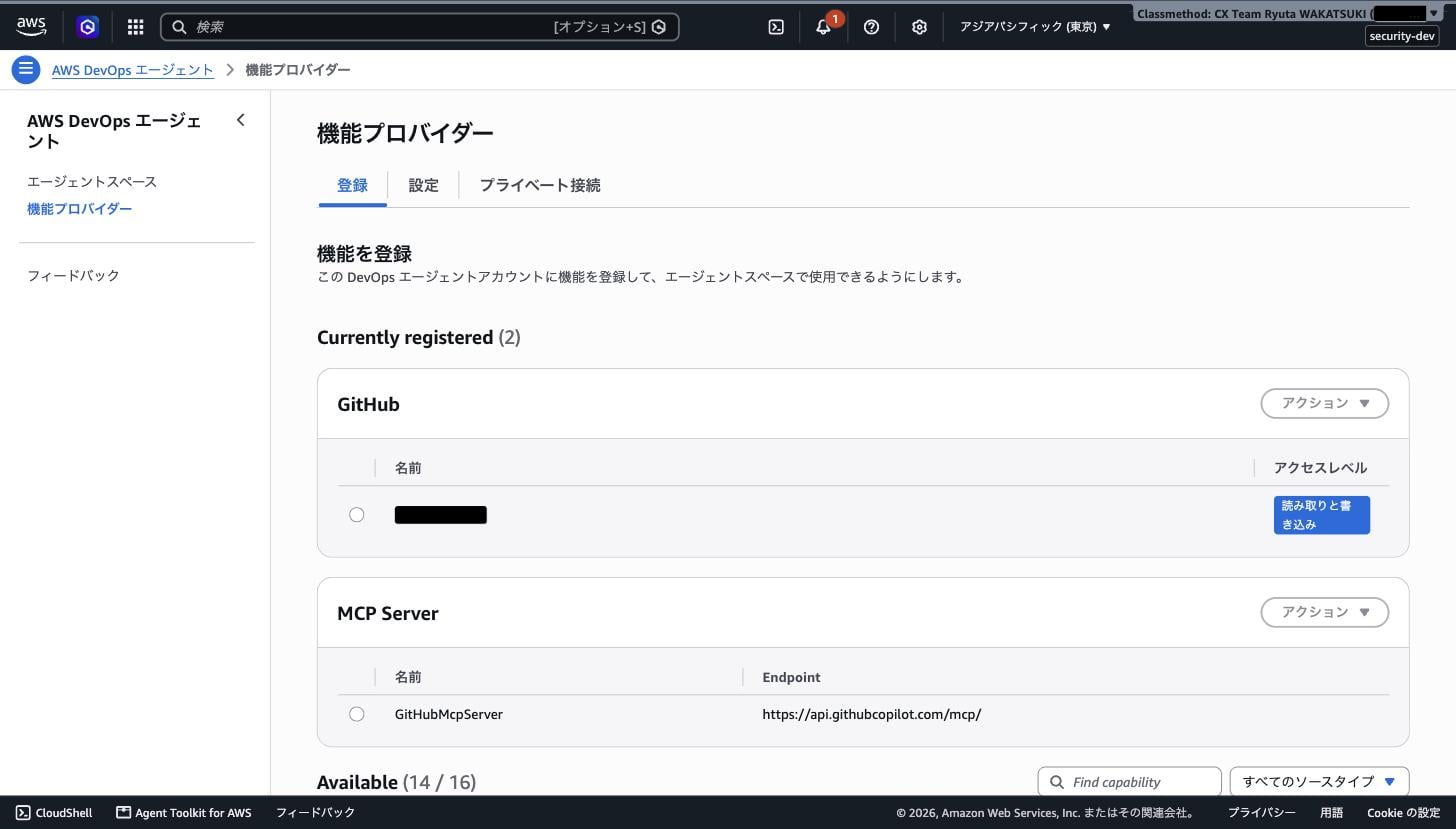
Task: Click the 名前 header in MCP Server table
Action: coord(408,677)
